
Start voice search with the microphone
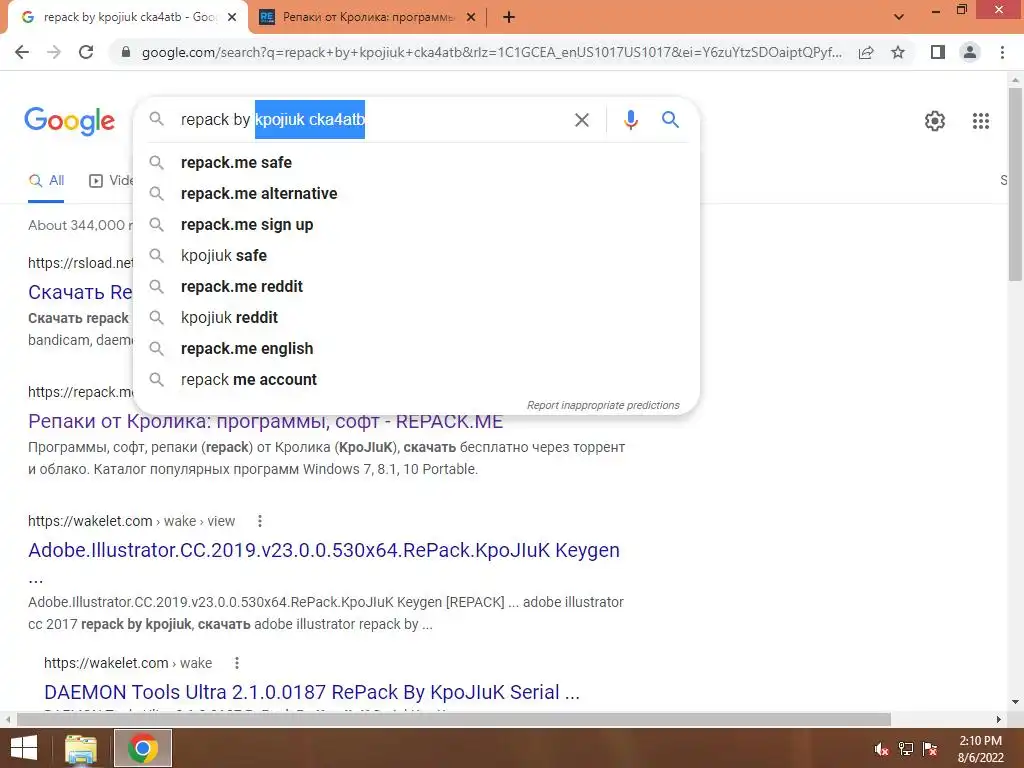point(630,120)
